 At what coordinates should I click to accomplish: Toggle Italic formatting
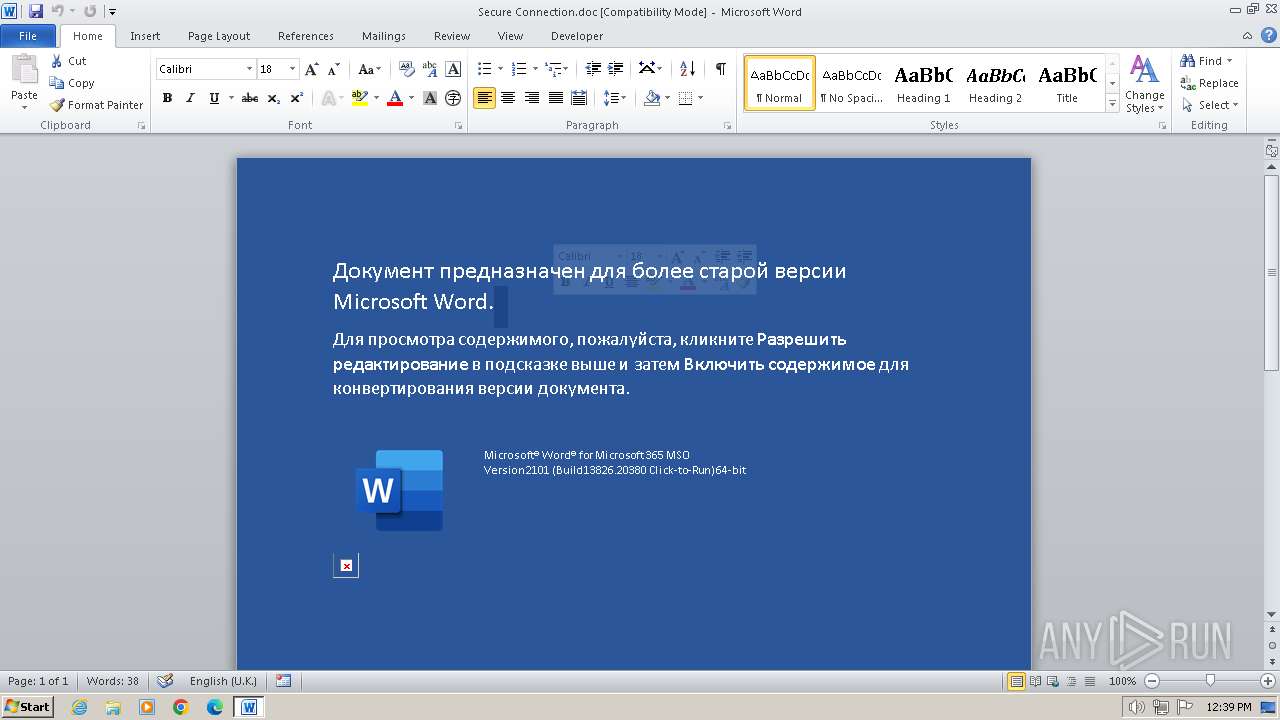tap(190, 98)
